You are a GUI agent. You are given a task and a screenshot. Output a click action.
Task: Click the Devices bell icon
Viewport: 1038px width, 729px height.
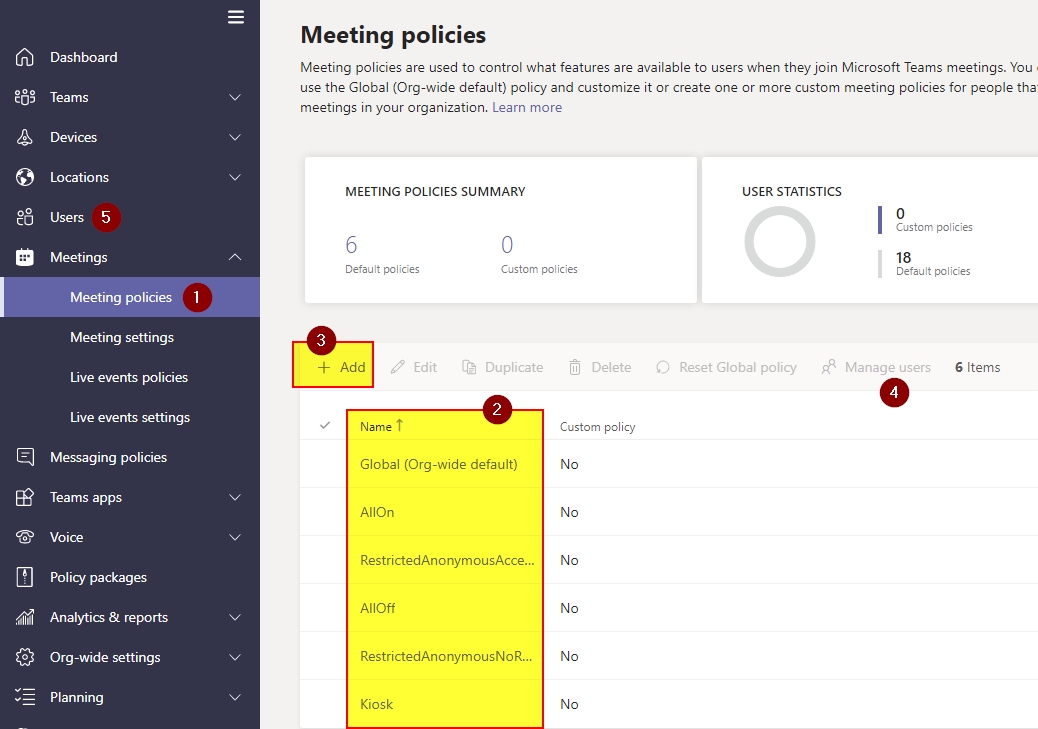25,137
